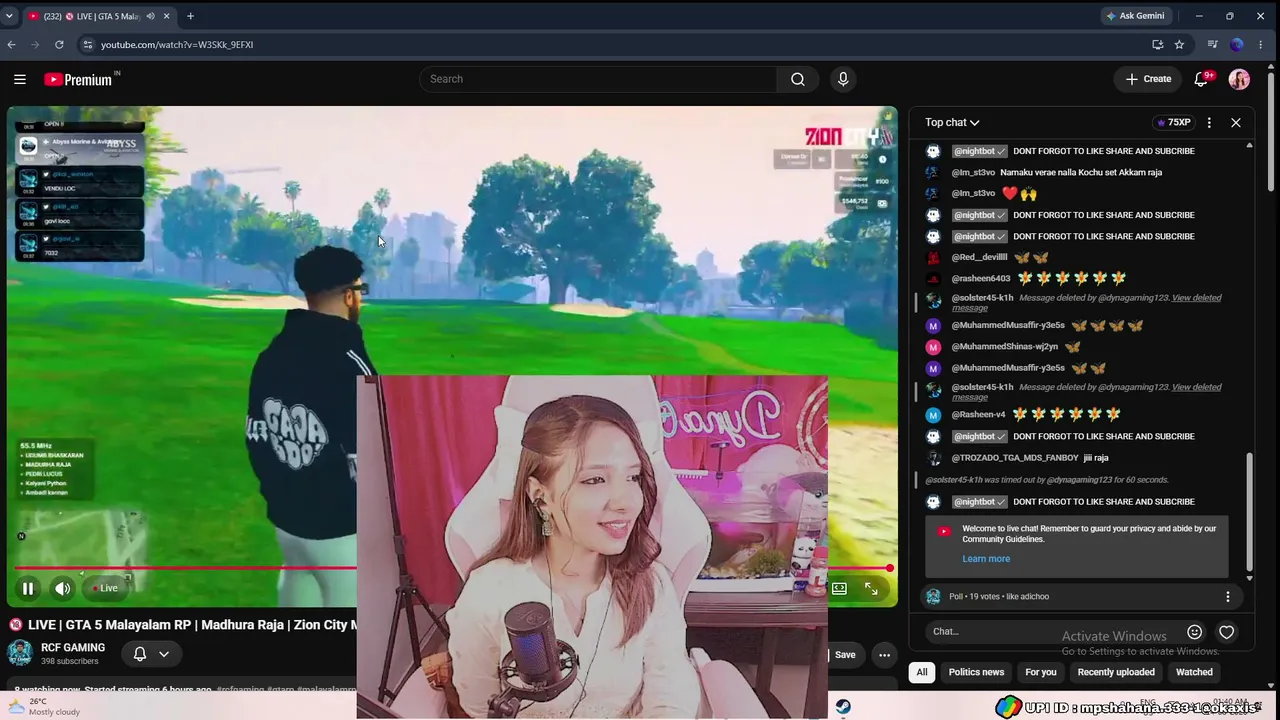Screen dimensions: 1280x720
Task: Focus the YouTube search field
Action: 598,79
